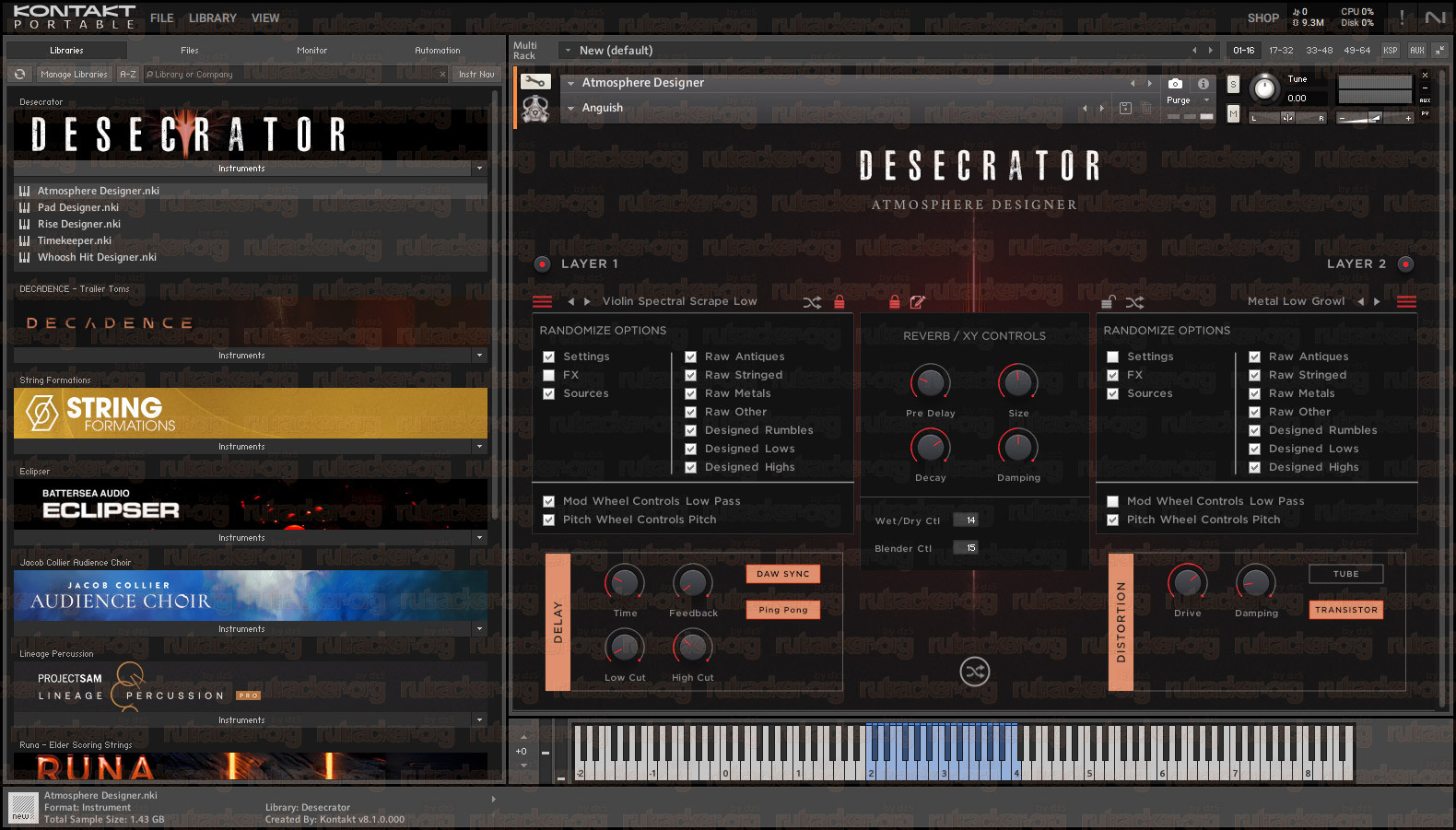The height and width of the screenshot is (830, 1456).
Task: Expand Eclipser Instruments dropdown arrow
Action: pyautogui.click(x=479, y=538)
